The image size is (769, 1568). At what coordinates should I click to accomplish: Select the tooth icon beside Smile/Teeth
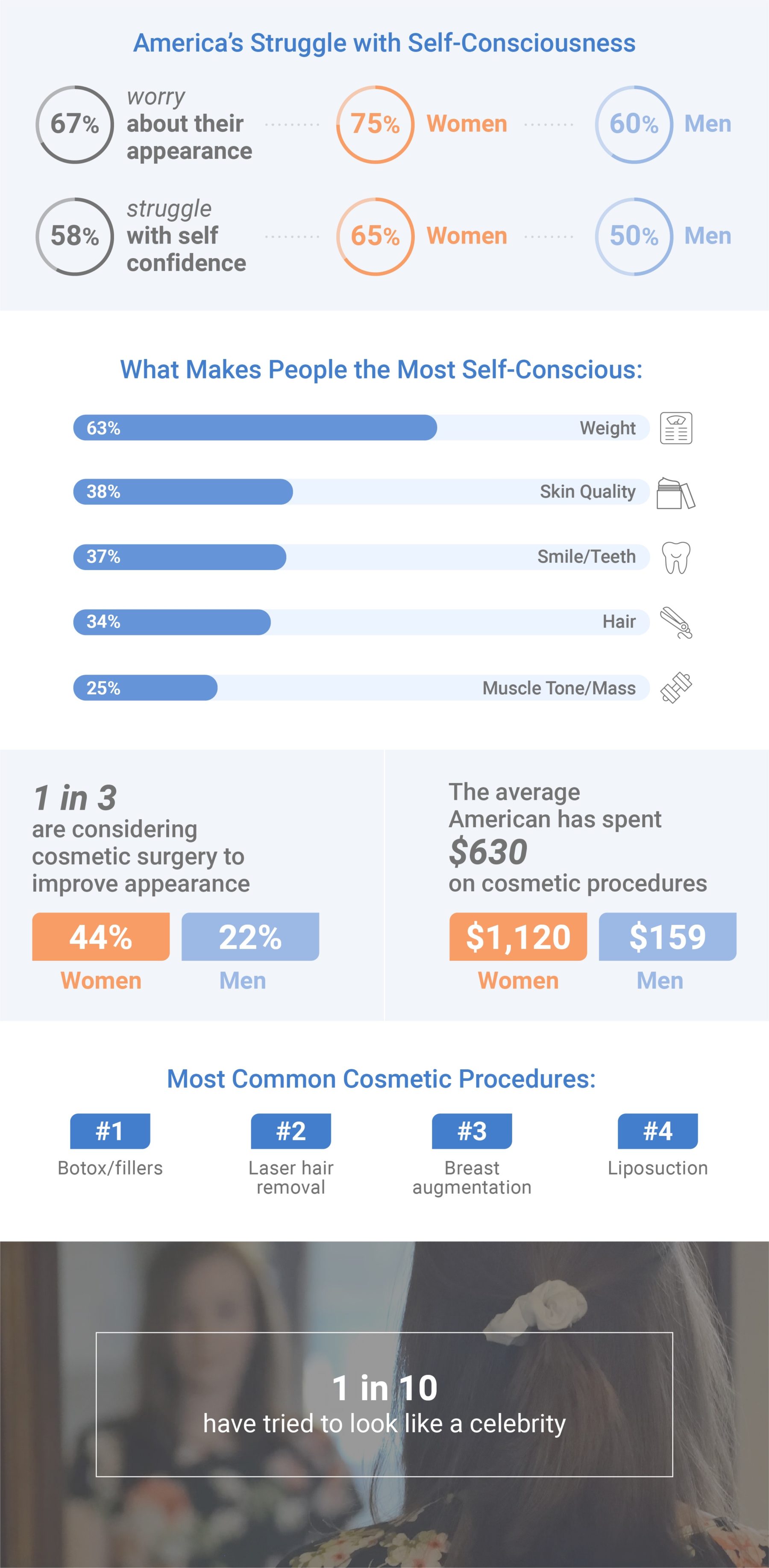pos(676,557)
